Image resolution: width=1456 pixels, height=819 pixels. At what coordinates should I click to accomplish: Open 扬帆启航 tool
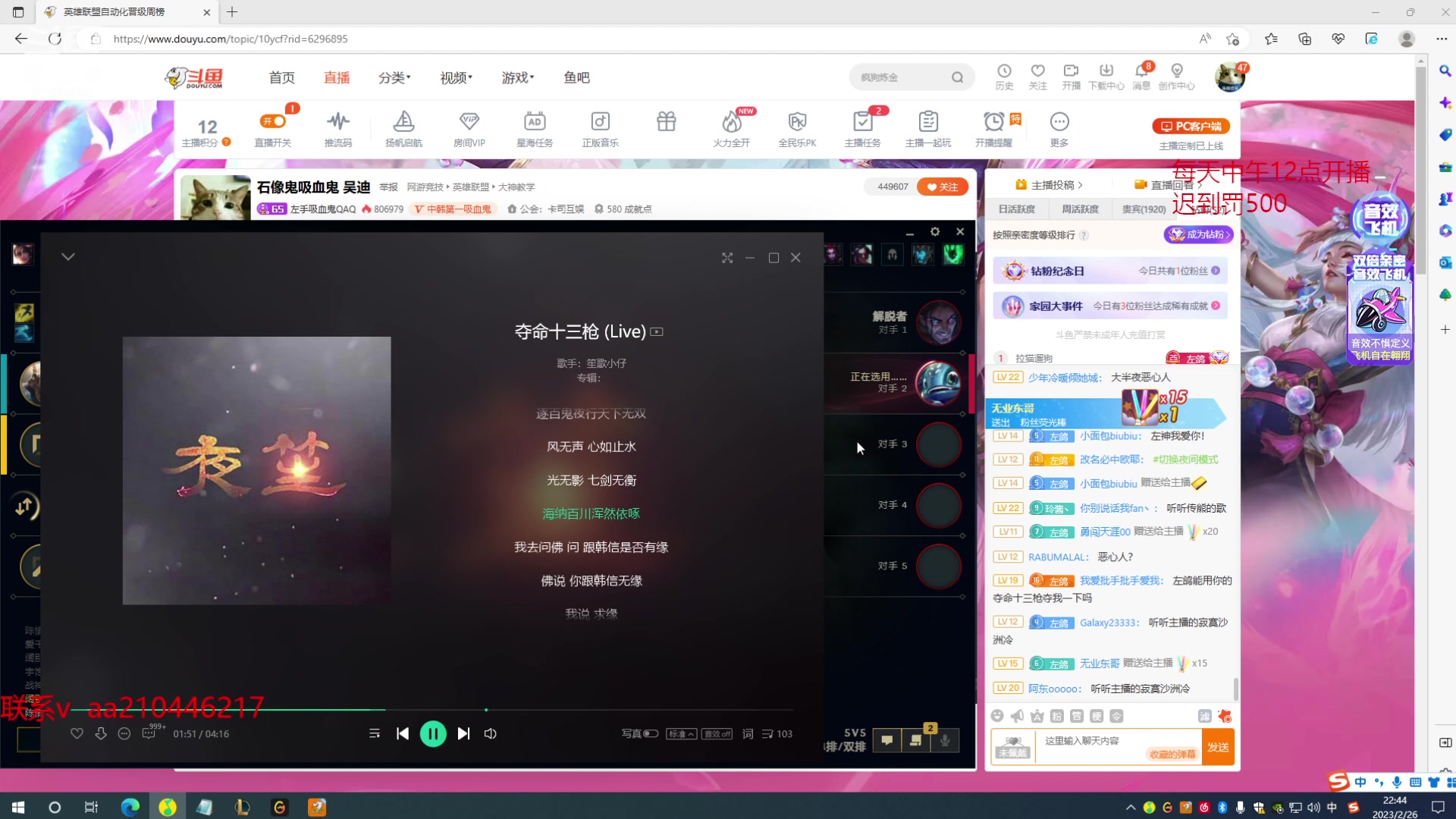(x=403, y=129)
